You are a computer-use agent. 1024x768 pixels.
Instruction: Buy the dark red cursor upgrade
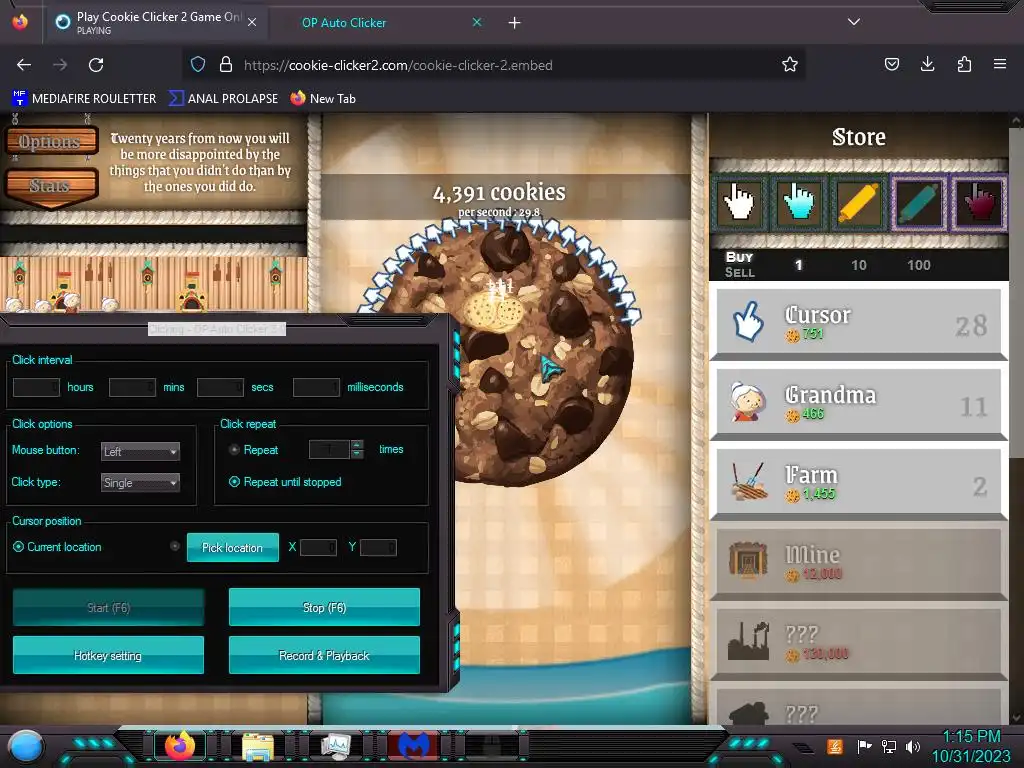point(978,202)
